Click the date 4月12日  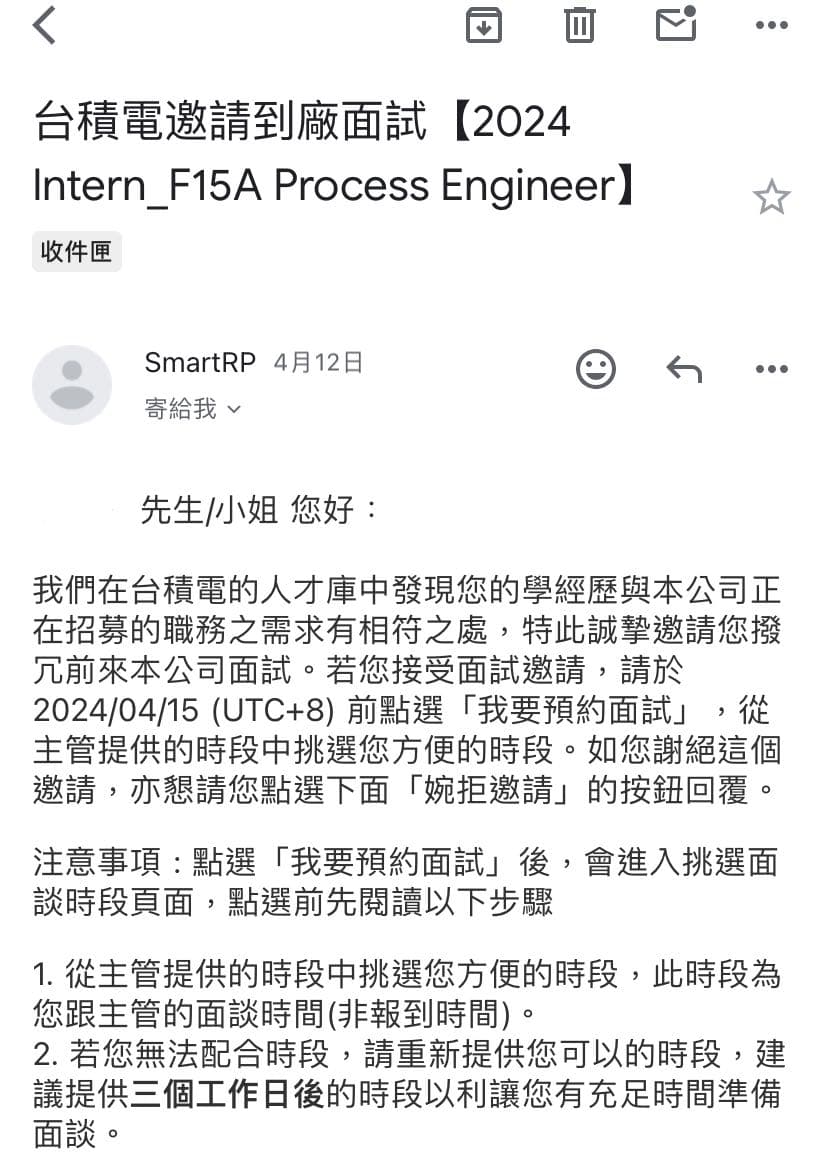(x=320, y=362)
